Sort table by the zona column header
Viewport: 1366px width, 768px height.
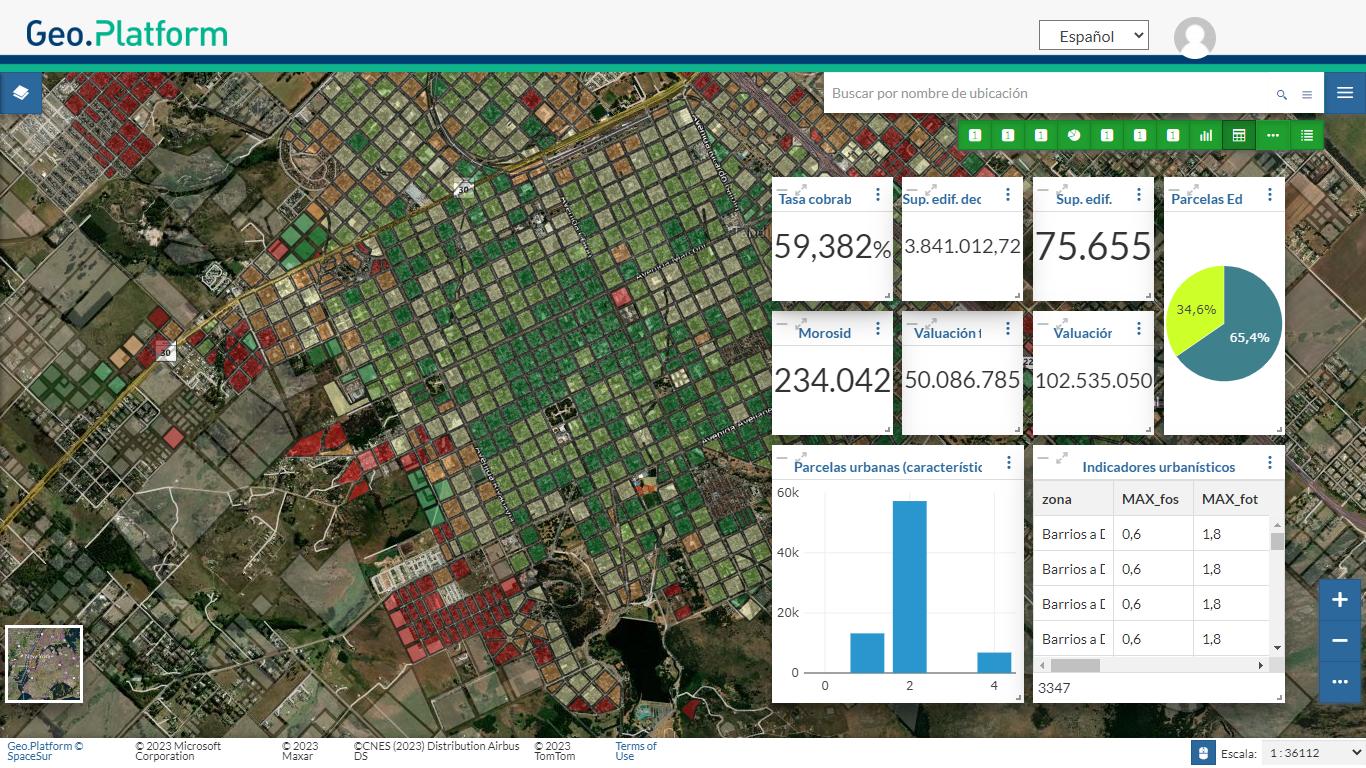click(x=1074, y=499)
